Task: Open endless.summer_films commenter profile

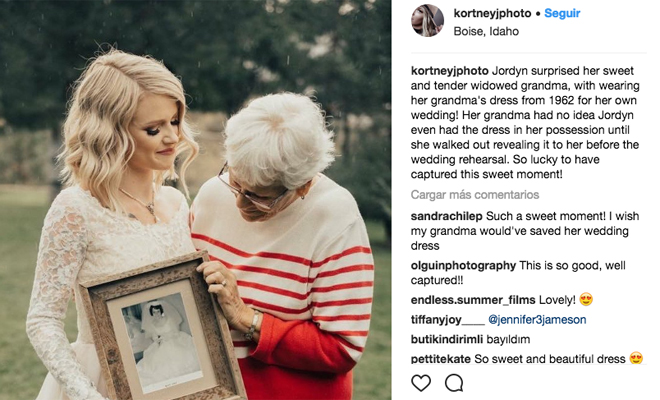Action: pyautogui.click(x=473, y=300)
